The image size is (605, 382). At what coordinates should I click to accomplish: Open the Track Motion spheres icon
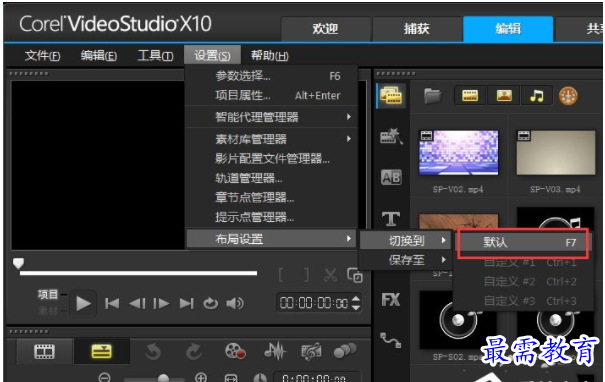point(345,350)
